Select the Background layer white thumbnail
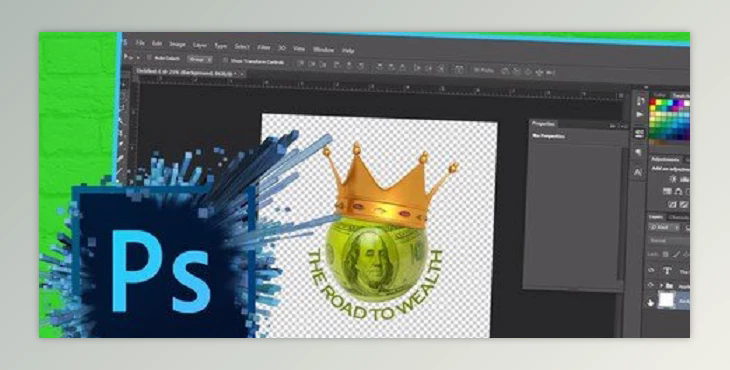730x370 pixels. (666, 300)
